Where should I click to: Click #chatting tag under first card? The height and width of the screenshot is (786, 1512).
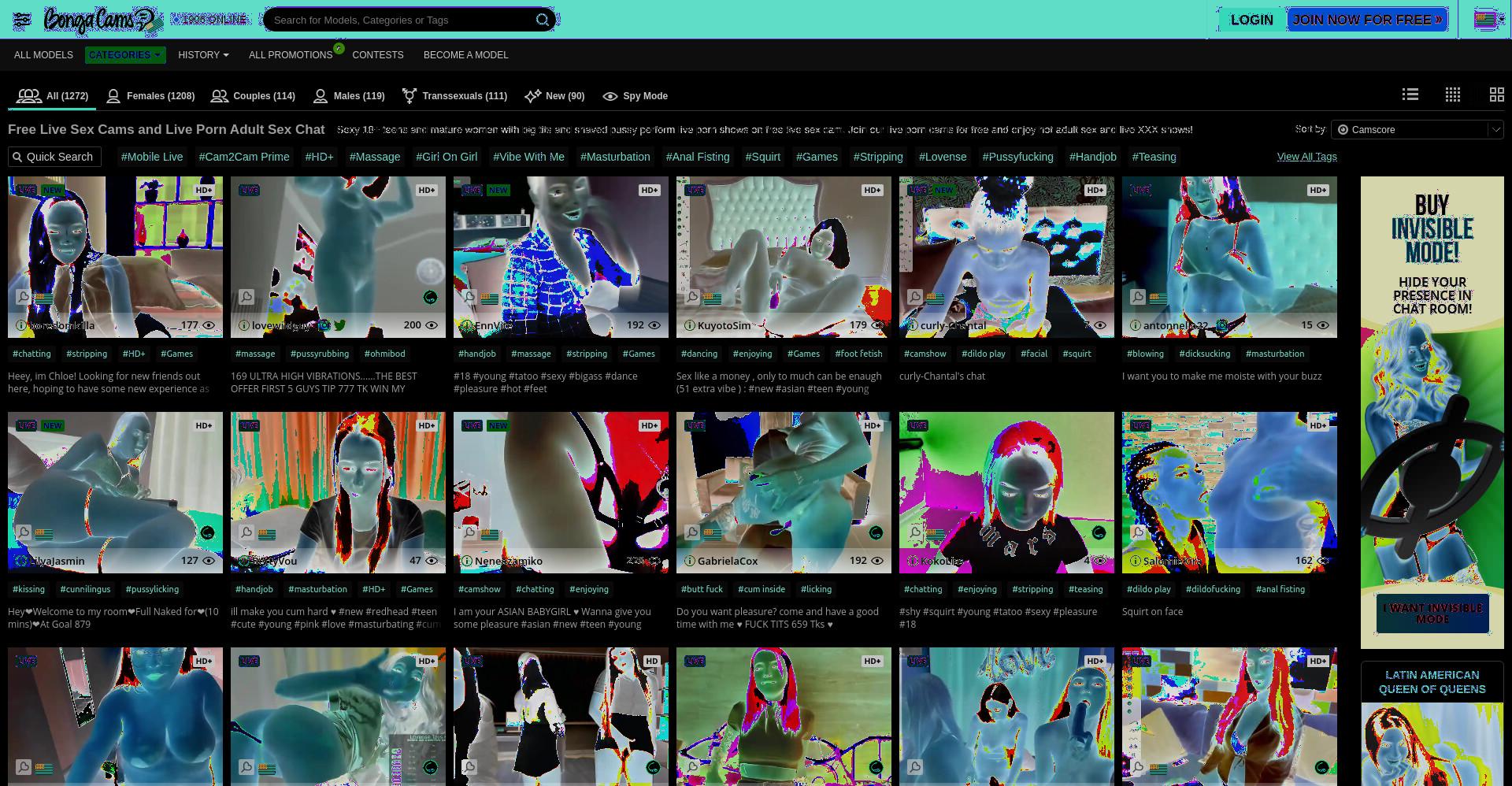(x=31, y=354)
